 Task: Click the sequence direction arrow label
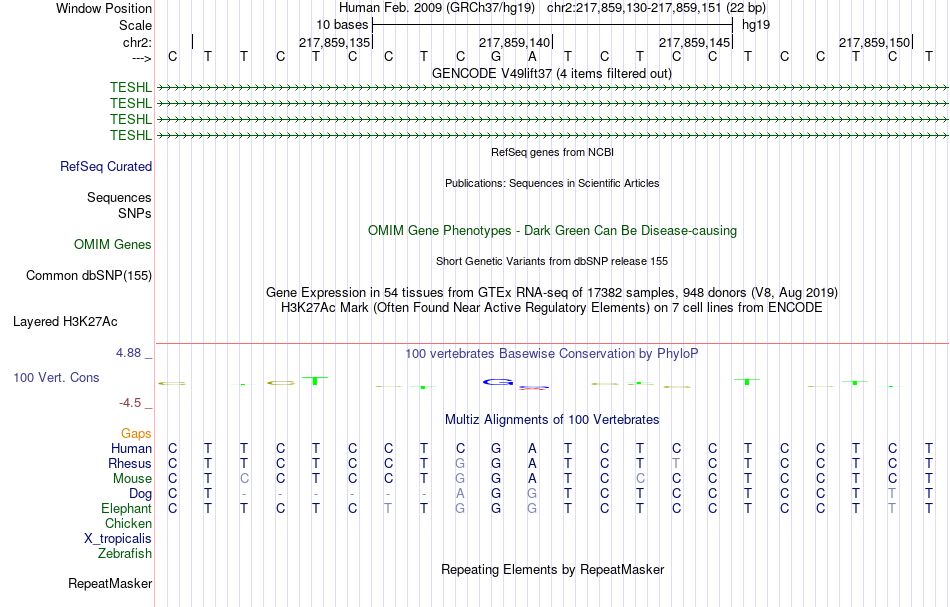pos(142,58)
